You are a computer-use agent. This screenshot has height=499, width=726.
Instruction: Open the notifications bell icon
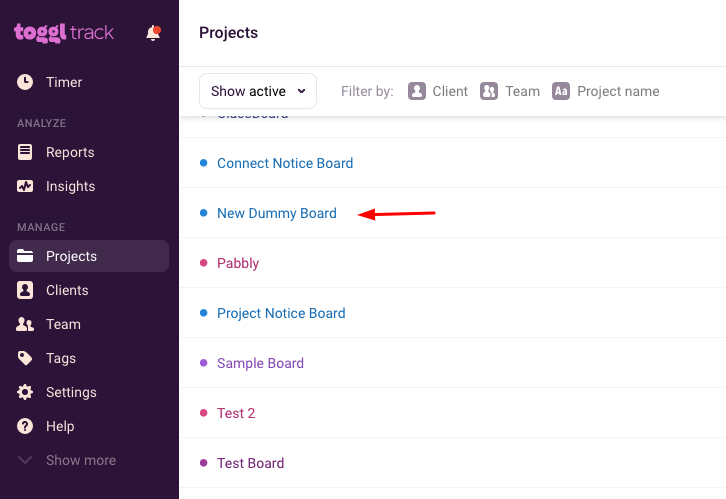pos(153,33)
